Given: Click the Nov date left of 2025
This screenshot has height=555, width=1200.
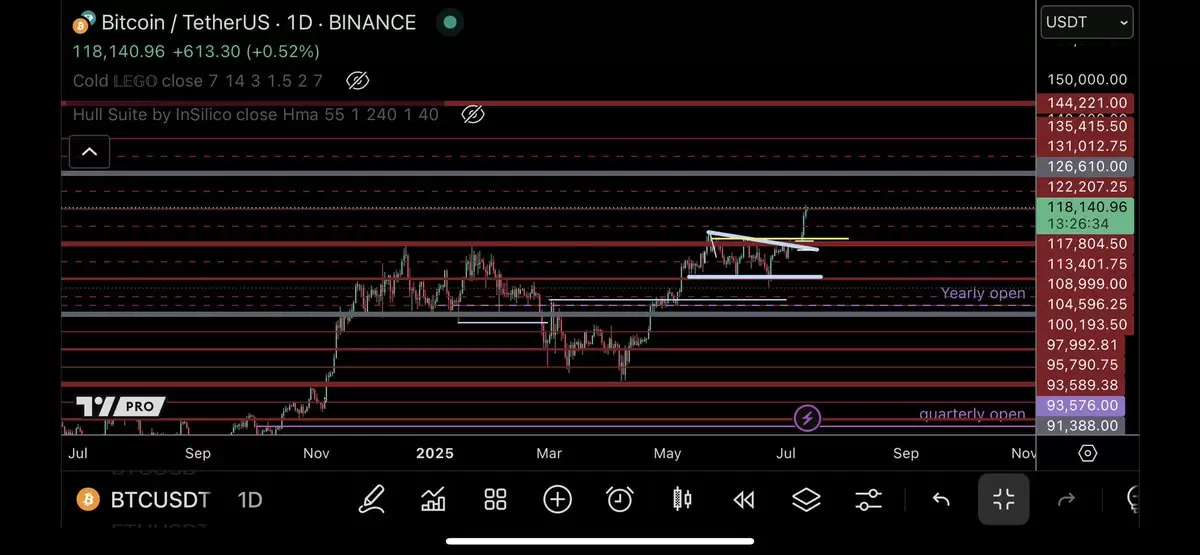Looking at the screenshot, I should (316, 453).
